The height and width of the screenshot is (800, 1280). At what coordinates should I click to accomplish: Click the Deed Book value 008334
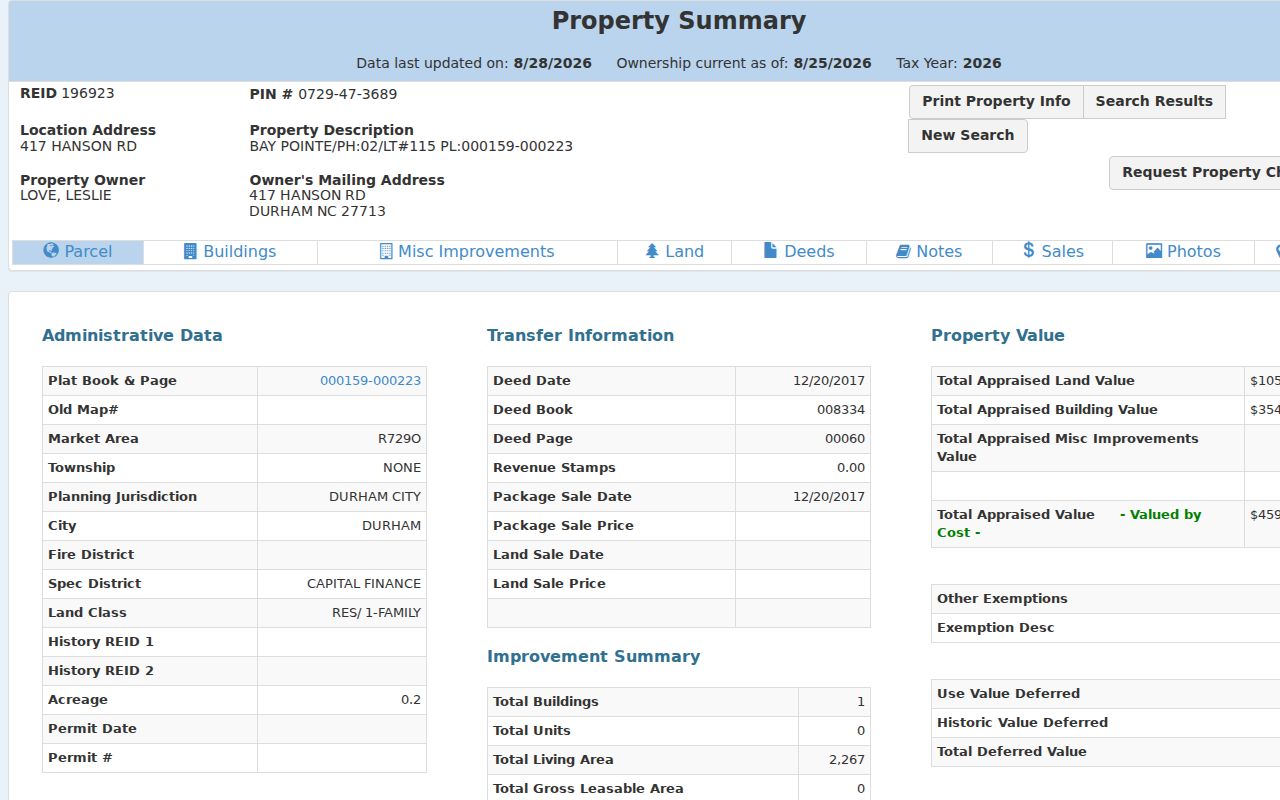[841, 410]
